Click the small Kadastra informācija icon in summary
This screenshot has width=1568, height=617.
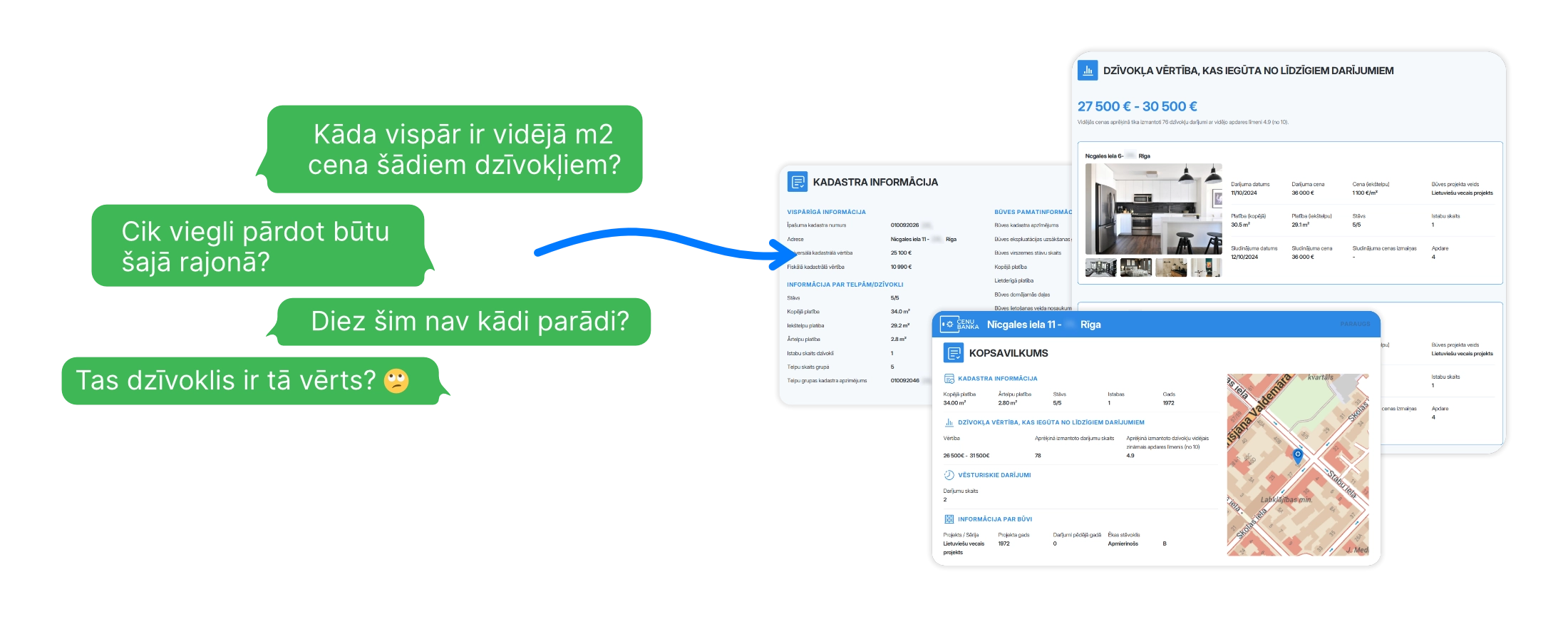coord(949,379)
